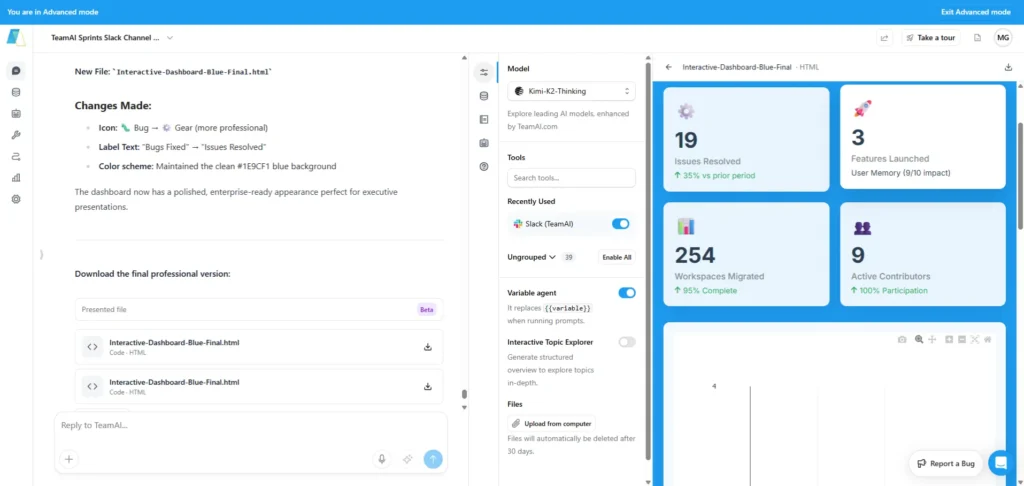
Task: Select the document page icon beside the Model panel
Action: pos(484,120)
